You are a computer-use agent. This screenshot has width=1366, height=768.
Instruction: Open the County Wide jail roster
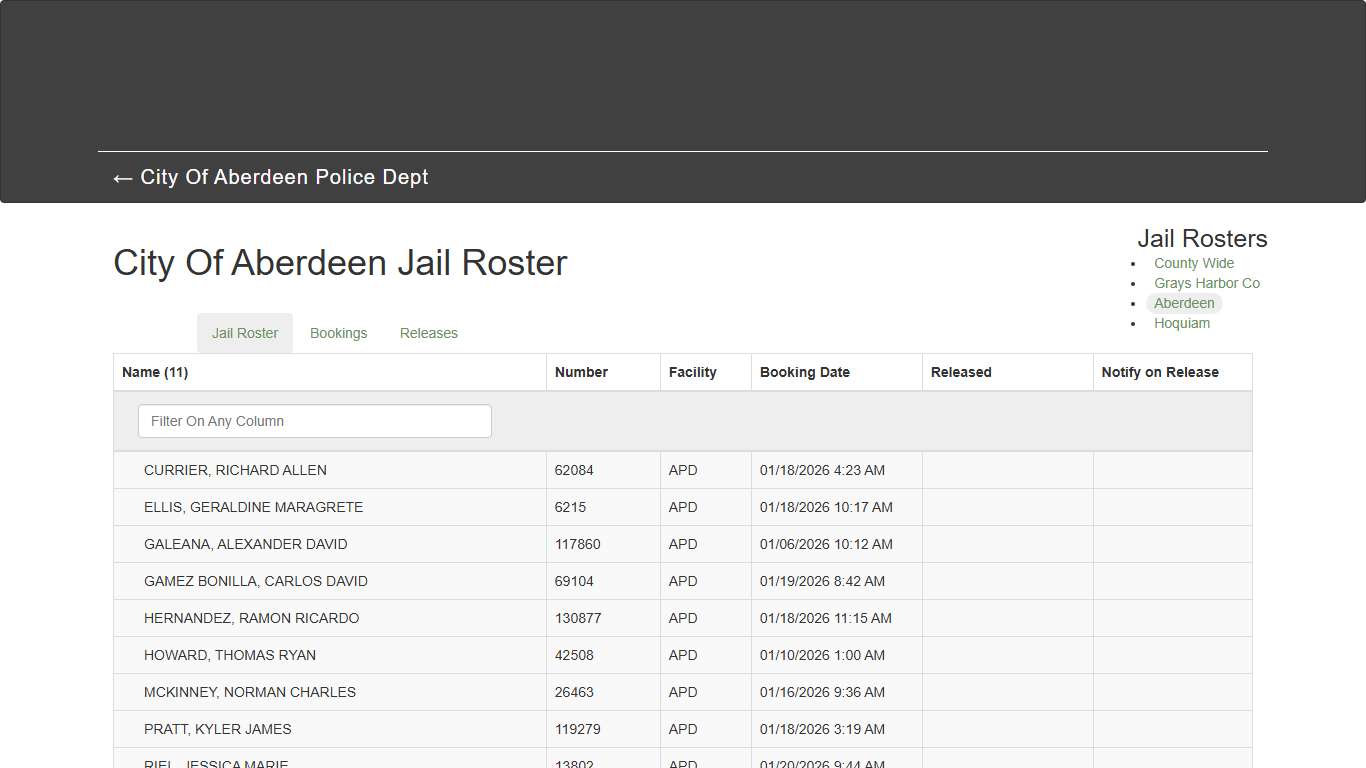tap(1193, 263)
